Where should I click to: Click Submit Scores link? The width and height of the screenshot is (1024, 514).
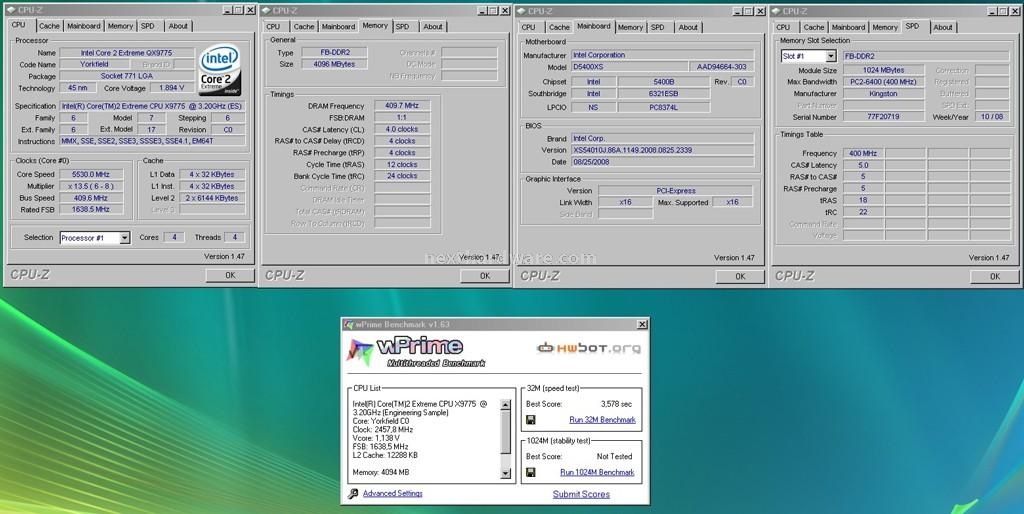coord(581,494)
